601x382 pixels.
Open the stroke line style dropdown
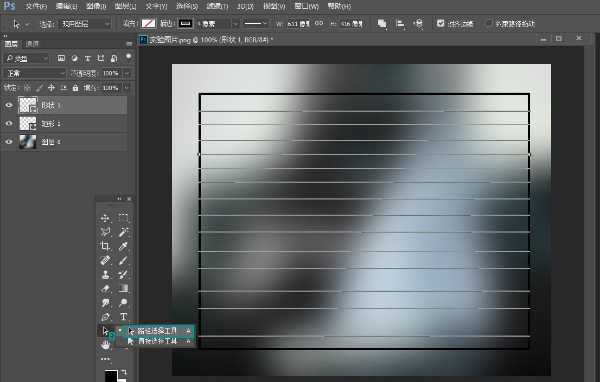click(x=256, y=24)
